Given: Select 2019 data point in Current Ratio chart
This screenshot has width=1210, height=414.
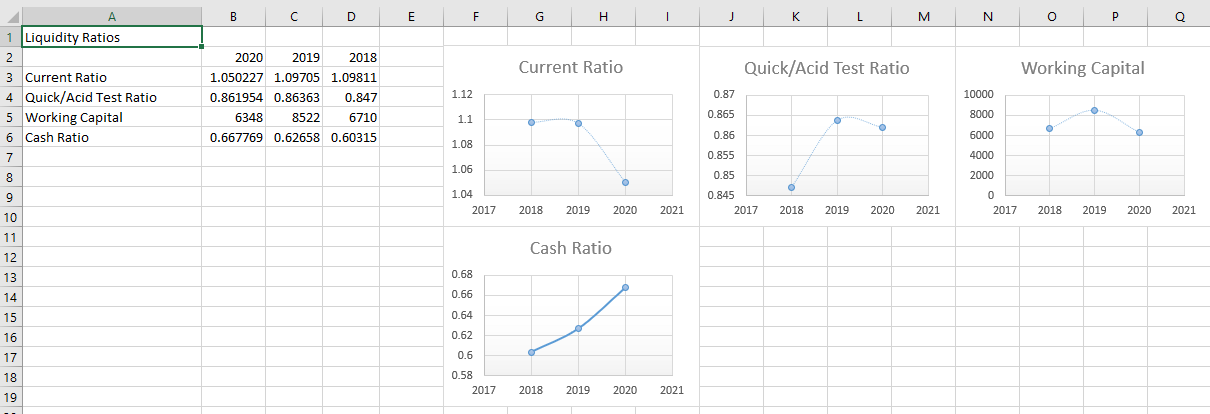Looking at the screenshot, I should coord(578,123).
